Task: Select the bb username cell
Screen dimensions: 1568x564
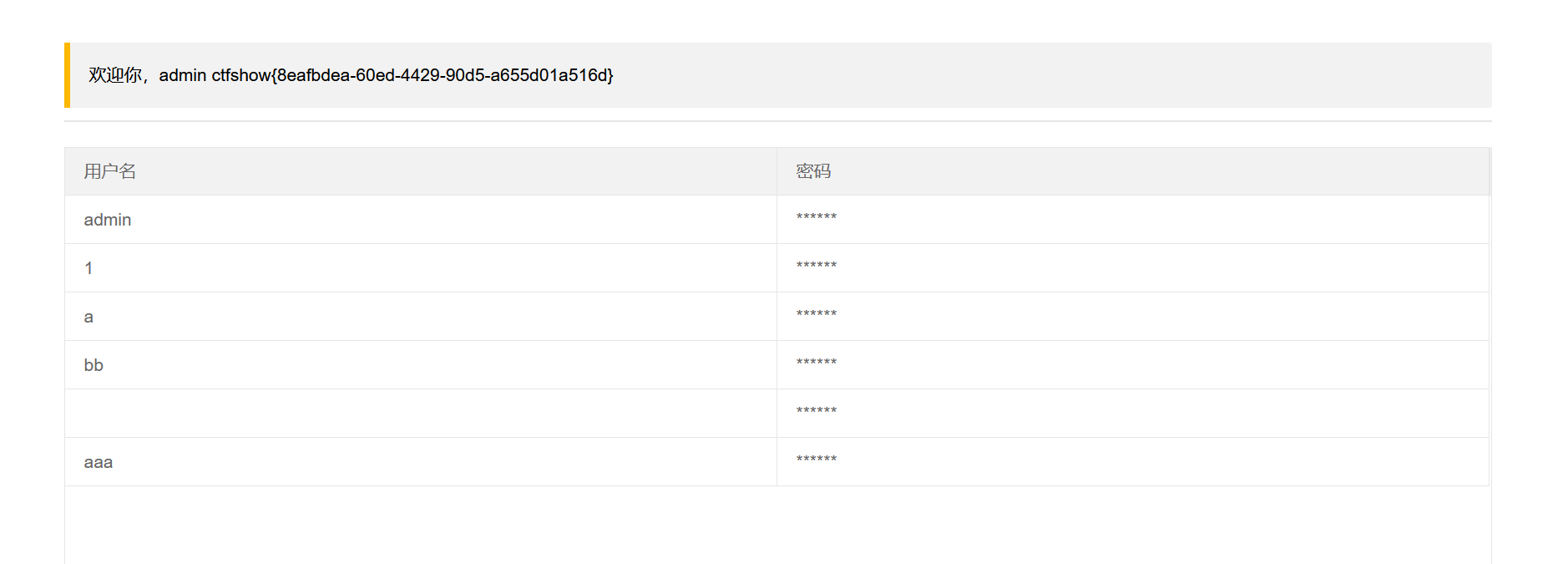Action: pyautogui.click(x=94, y=365)
